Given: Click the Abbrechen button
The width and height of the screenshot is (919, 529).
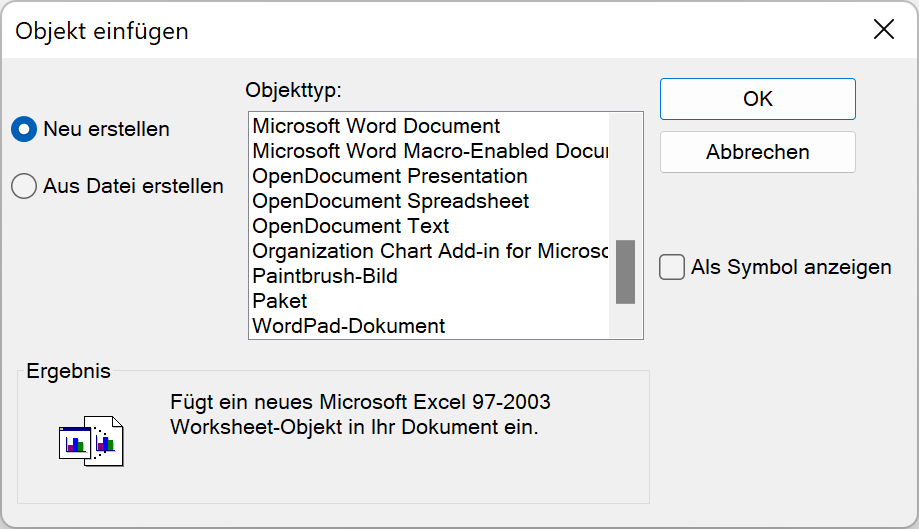Looking at the screenshot, I should 757,152.
